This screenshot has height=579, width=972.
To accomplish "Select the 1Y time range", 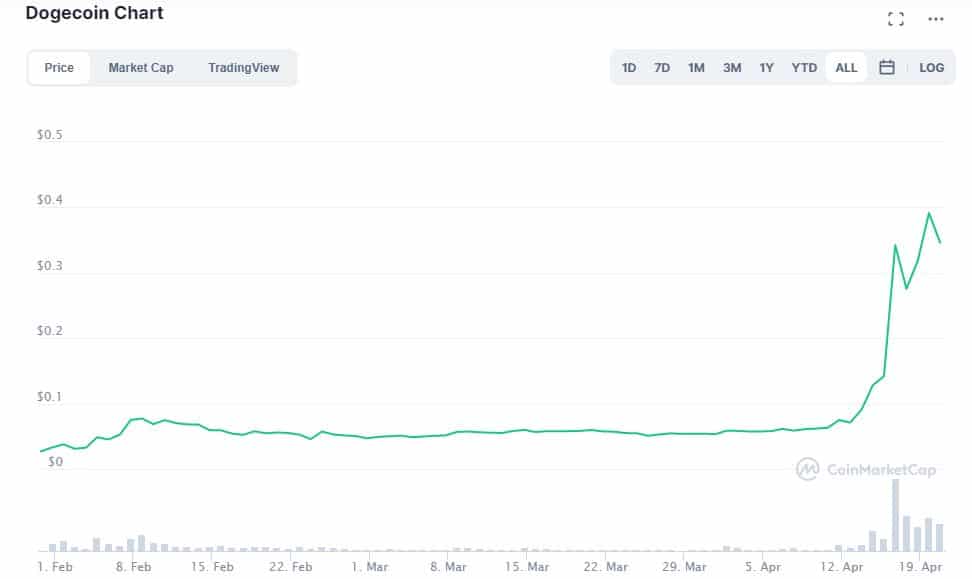I will point(767,68).
